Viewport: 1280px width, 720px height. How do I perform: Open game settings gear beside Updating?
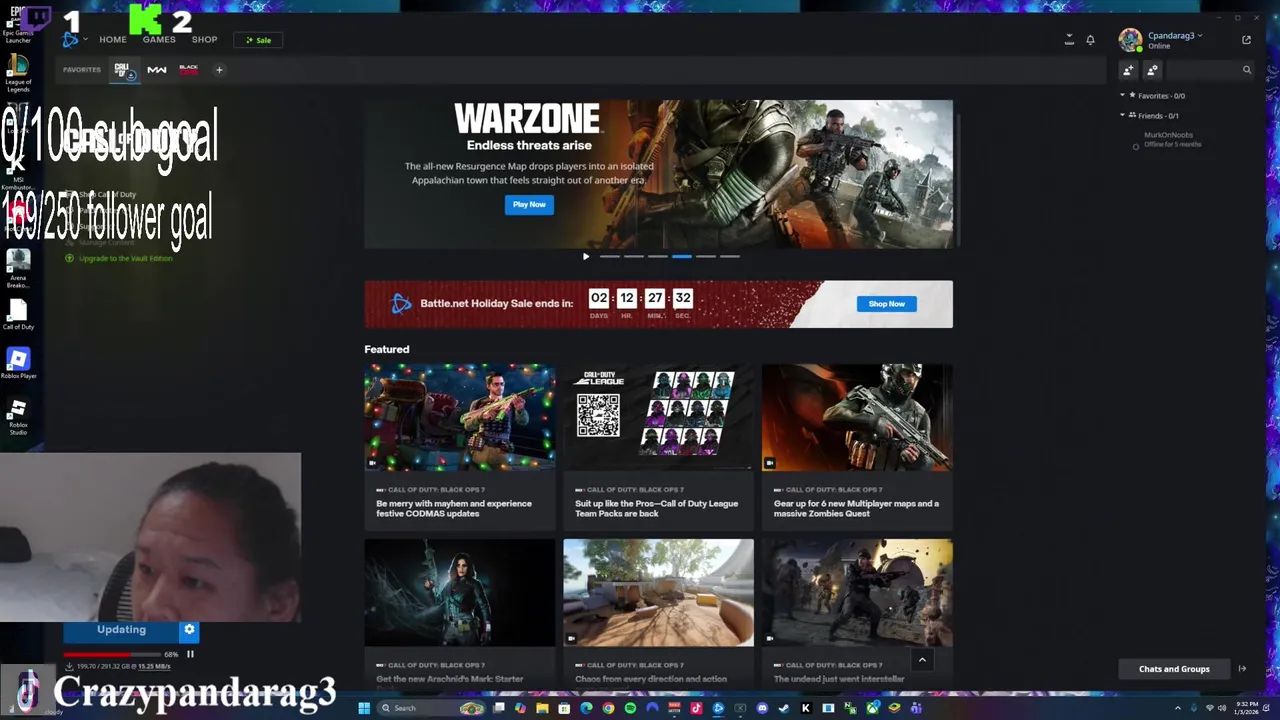[x=189, y=630]
